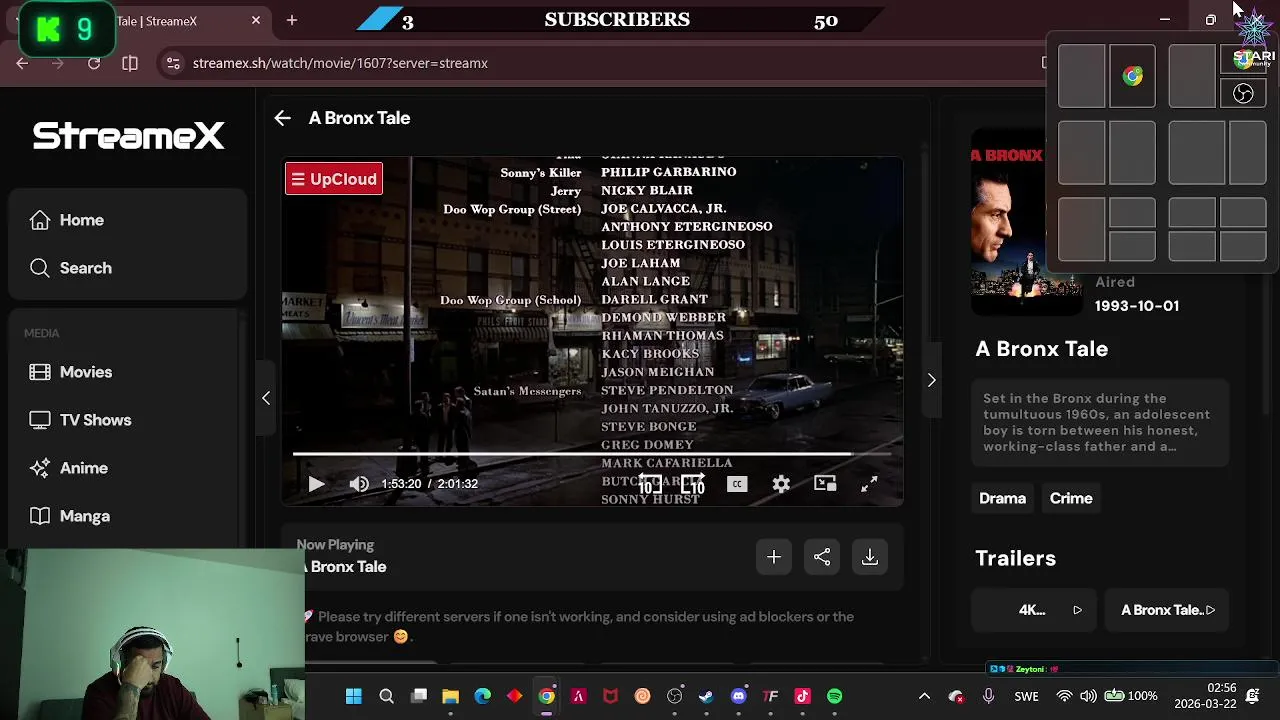Open the Movies section
The width and height of the screenshot is (1280, 720).
click(128, 372)
